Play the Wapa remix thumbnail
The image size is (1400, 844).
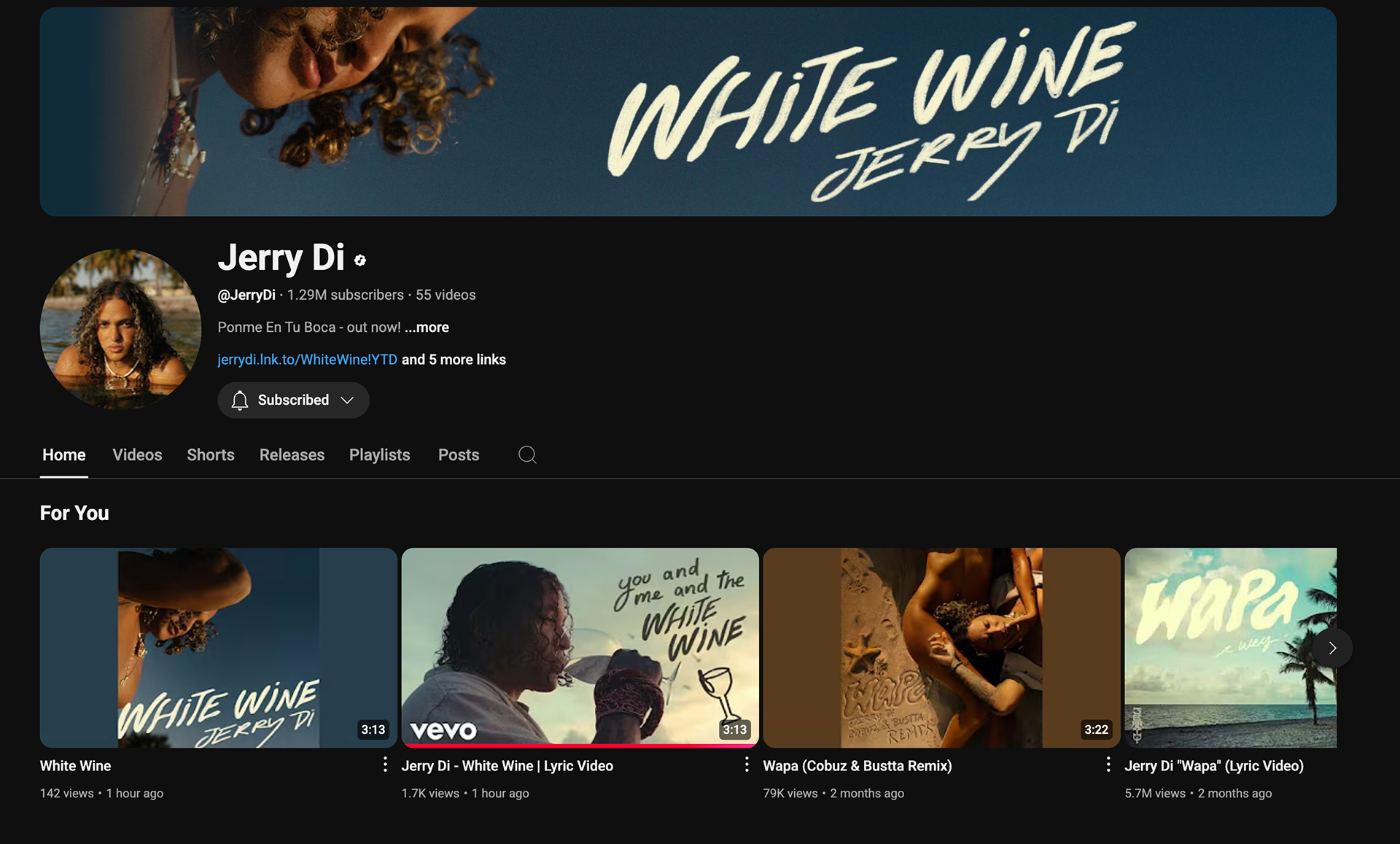pyautogui.click(x=942, y=648)
